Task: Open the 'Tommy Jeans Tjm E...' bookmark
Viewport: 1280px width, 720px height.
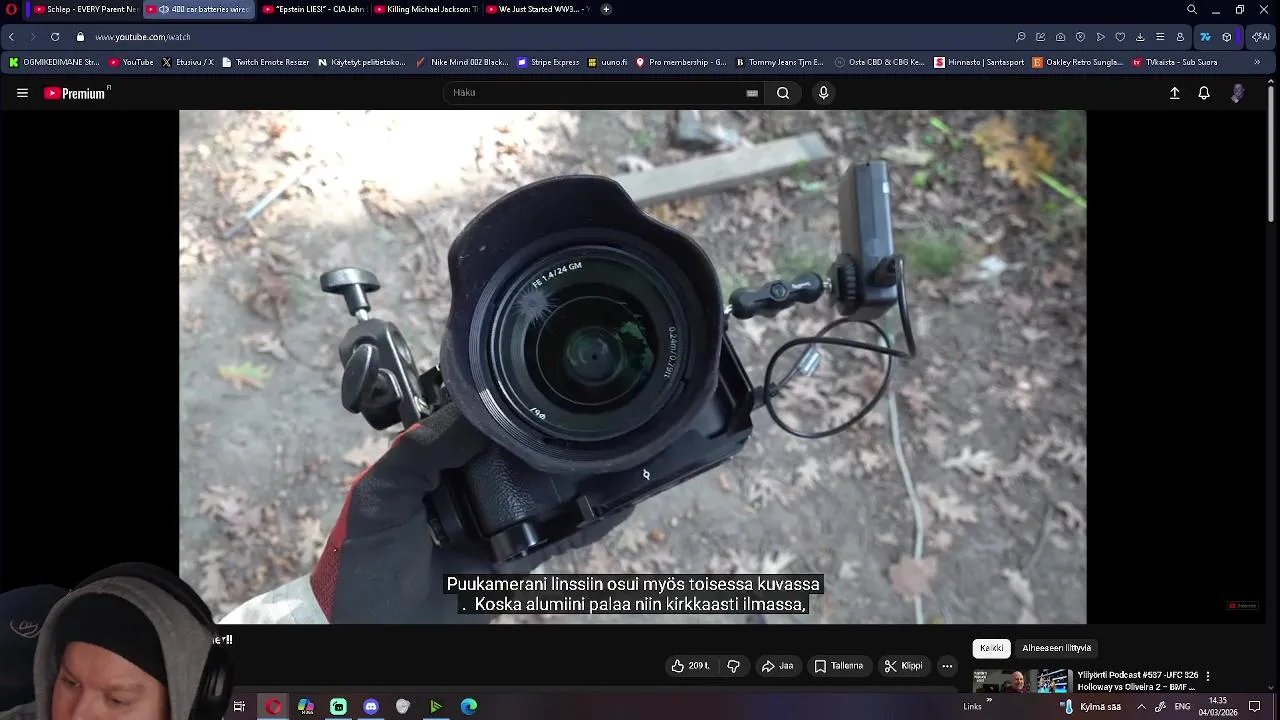Action: 779,62
